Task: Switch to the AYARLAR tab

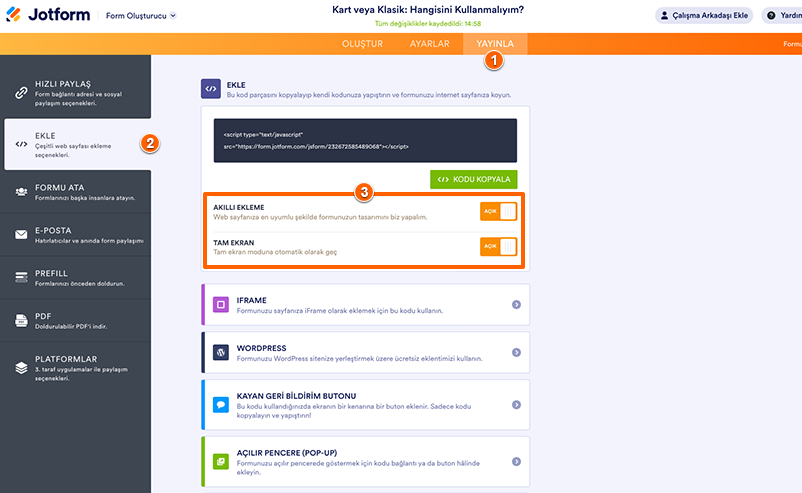Action: [x=429, y=44]
